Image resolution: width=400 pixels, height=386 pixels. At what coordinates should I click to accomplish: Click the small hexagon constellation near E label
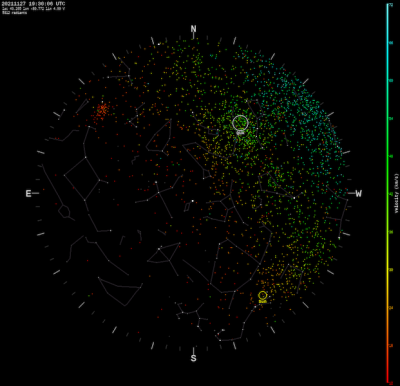(x=64, y=211)
